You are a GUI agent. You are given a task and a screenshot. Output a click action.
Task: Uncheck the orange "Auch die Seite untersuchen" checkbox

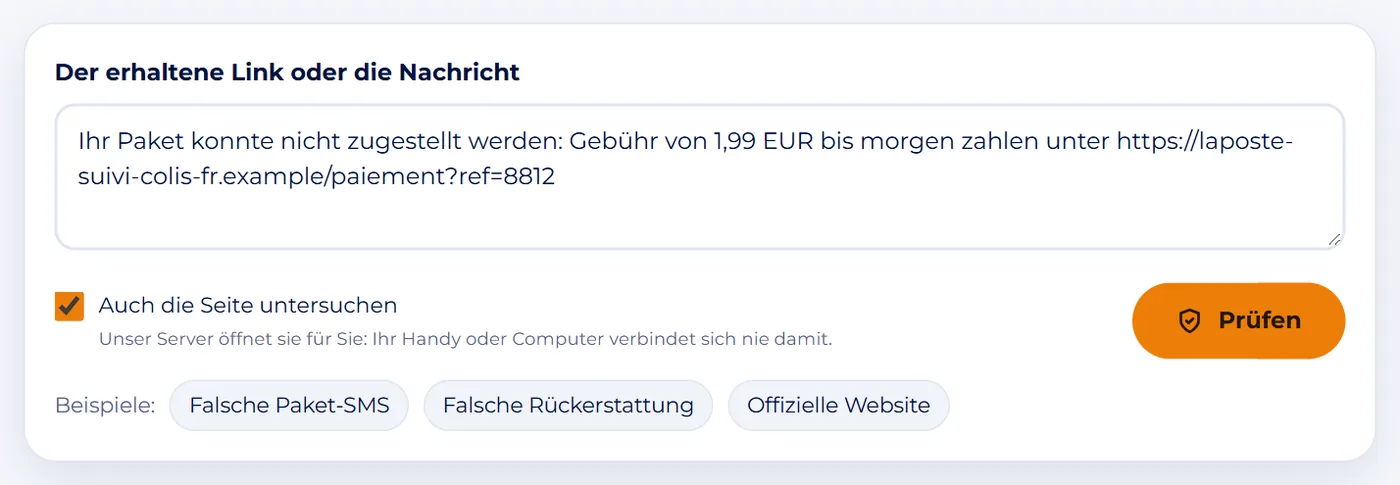click(69, 306)
